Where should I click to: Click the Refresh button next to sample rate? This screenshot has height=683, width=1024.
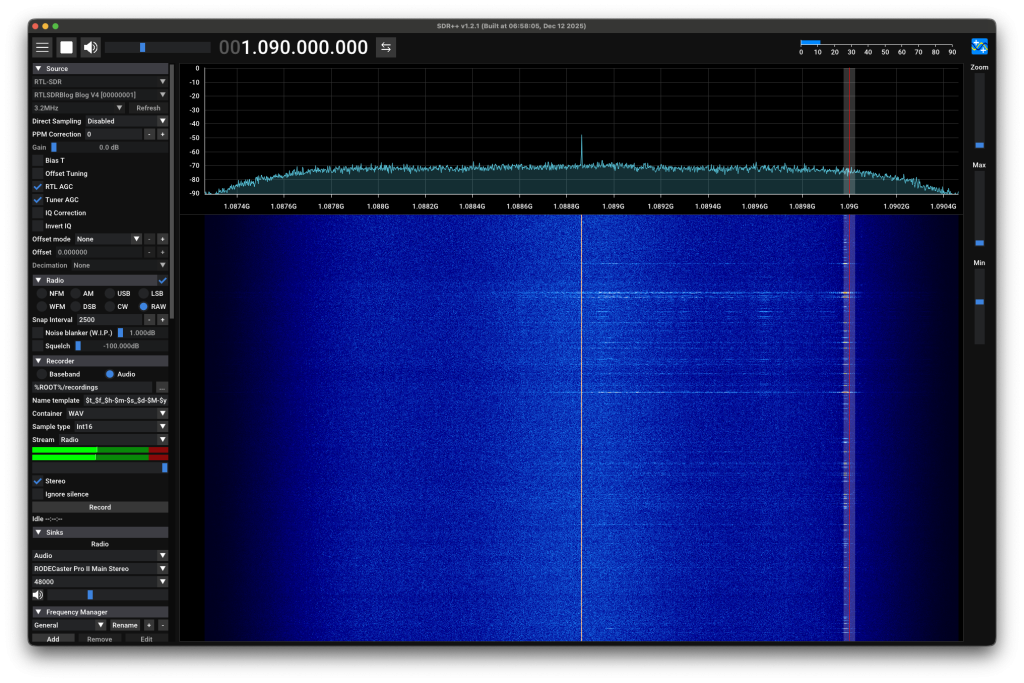coord(147,107)
